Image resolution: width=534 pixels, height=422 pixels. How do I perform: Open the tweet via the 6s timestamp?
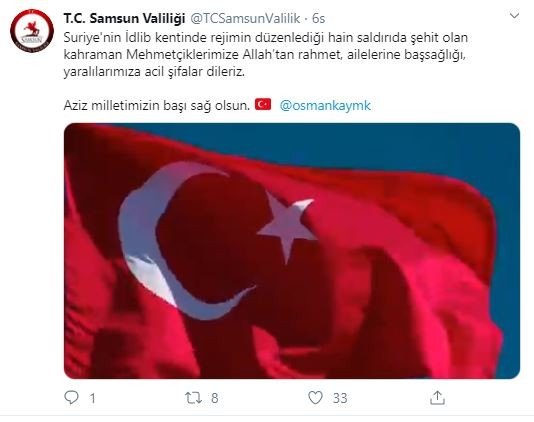coord(319,18)
